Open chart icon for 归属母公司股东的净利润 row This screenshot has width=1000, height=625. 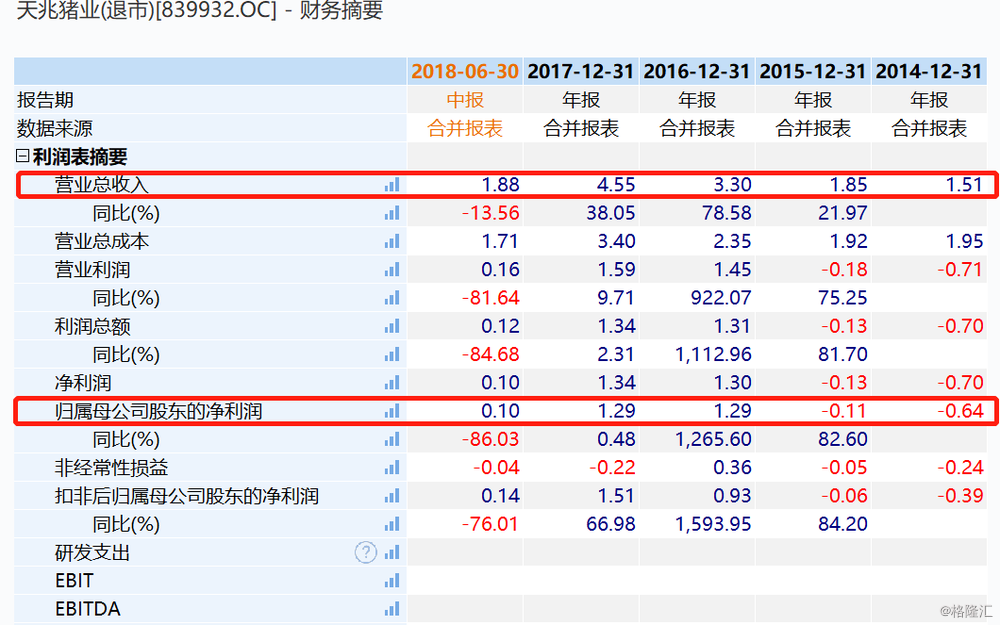[392, 411]
